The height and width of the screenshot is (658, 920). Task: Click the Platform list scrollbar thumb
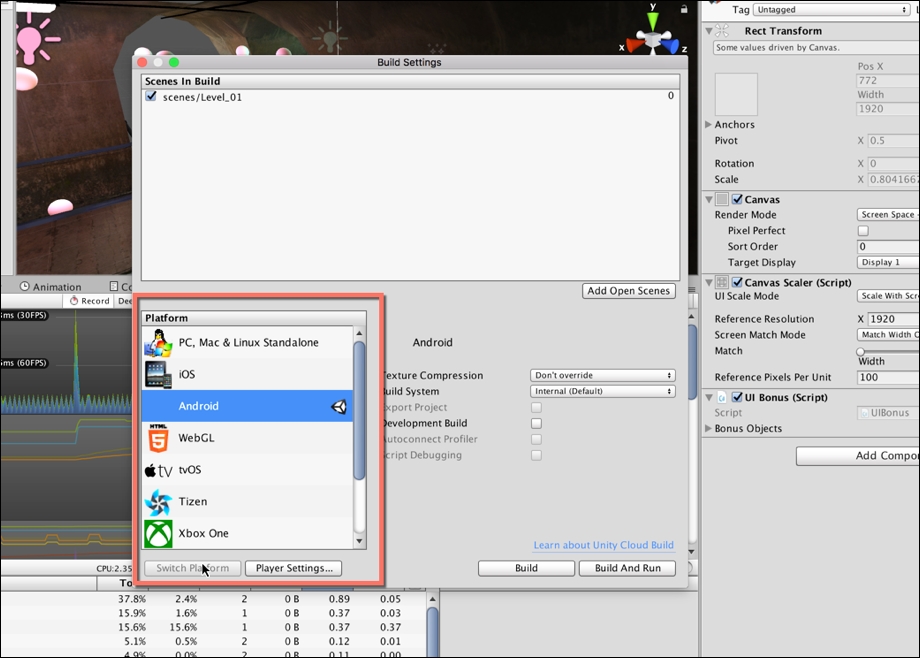[360, 411]
